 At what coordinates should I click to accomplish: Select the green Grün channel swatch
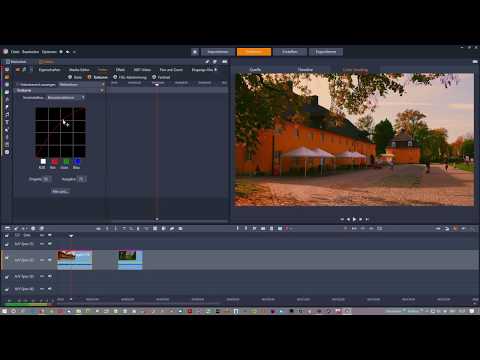[x=66, y=162]
